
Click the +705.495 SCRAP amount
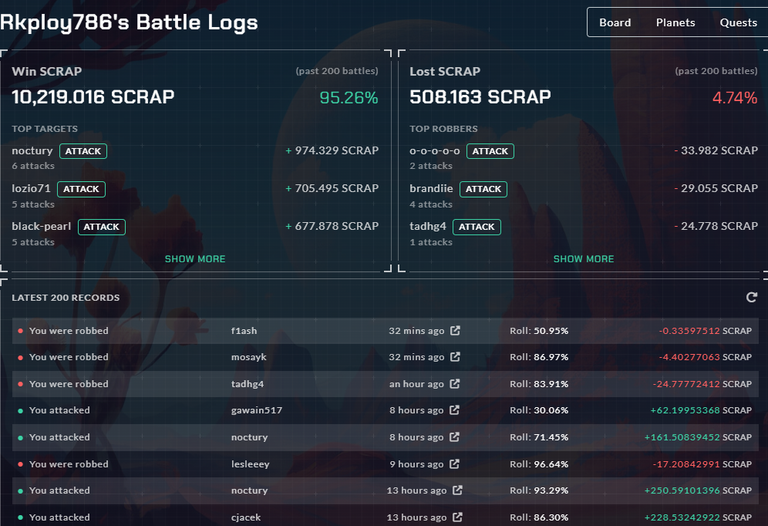(332, 188)
